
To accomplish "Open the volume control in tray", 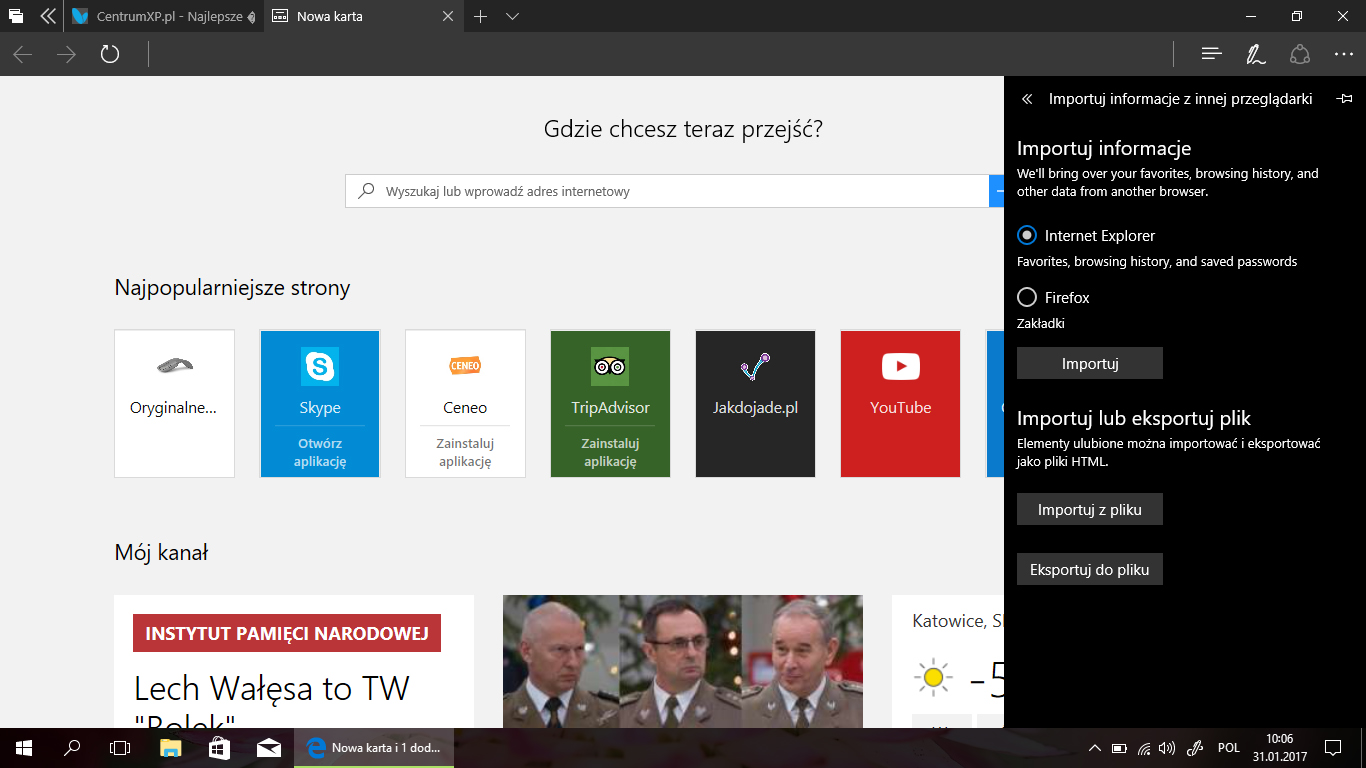I will (1167, 748).
